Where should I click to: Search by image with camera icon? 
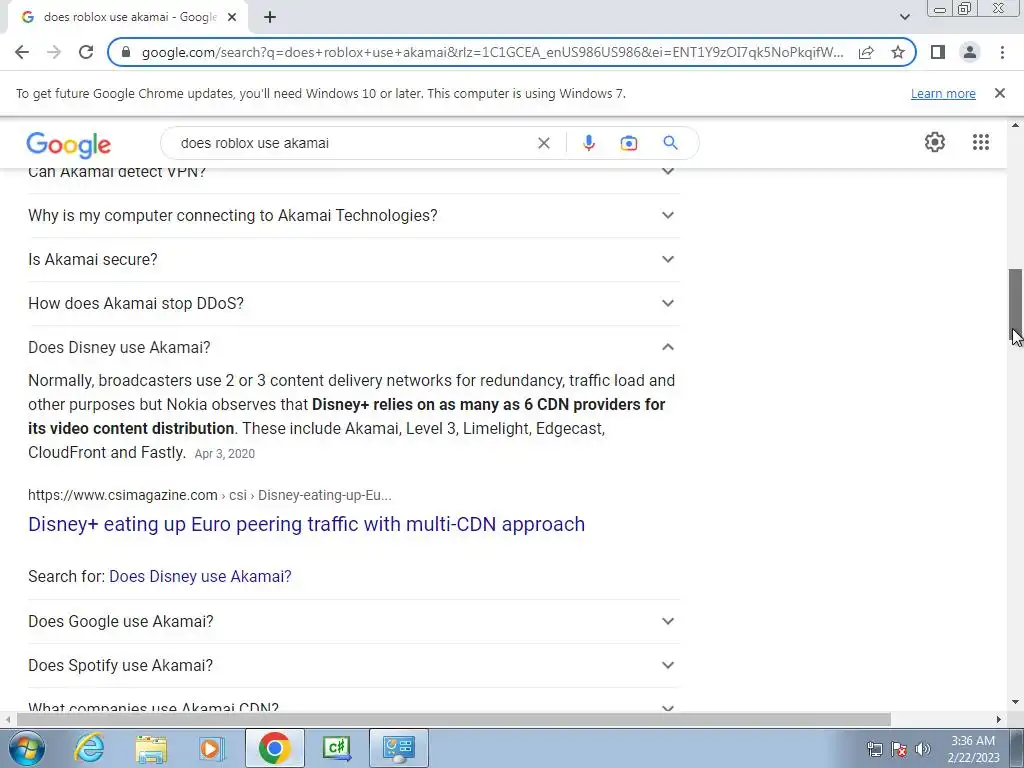click(628, 143)
